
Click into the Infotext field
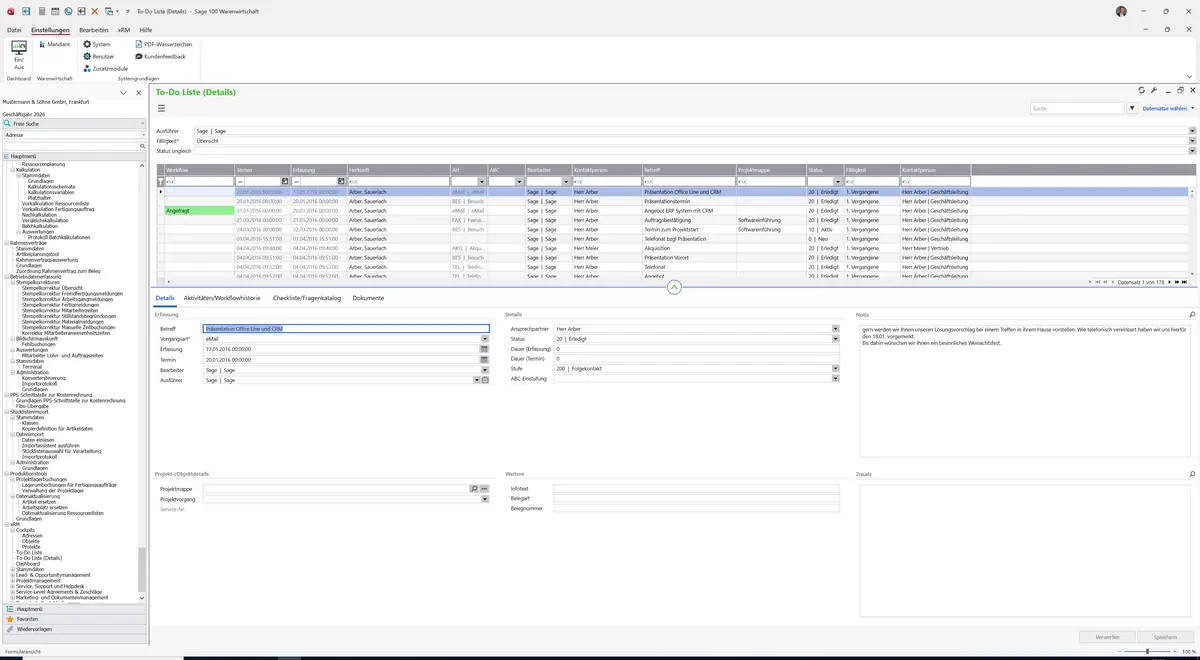(x=696, y=489)
